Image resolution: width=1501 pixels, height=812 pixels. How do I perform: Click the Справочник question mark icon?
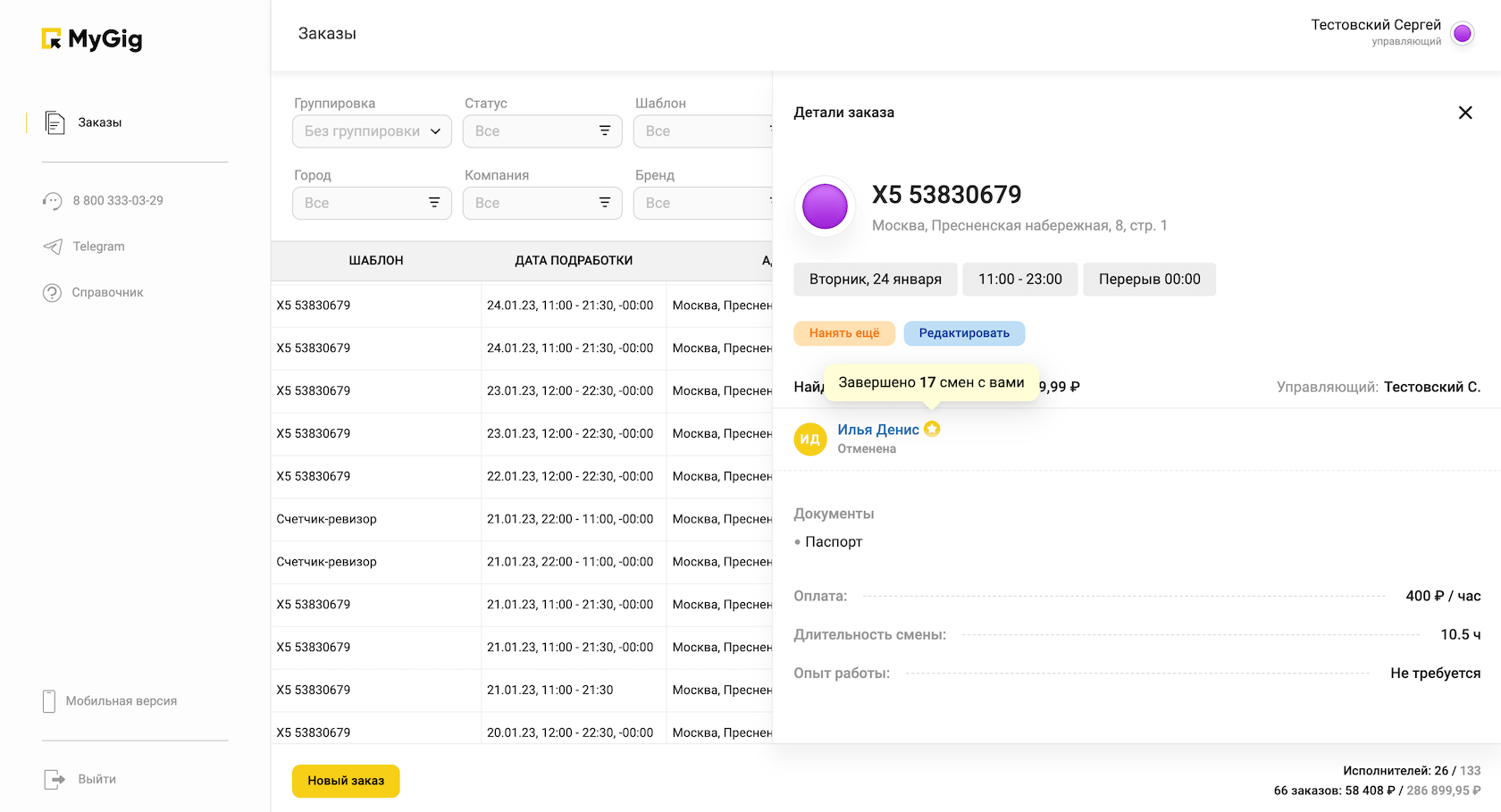pos(53,292)
